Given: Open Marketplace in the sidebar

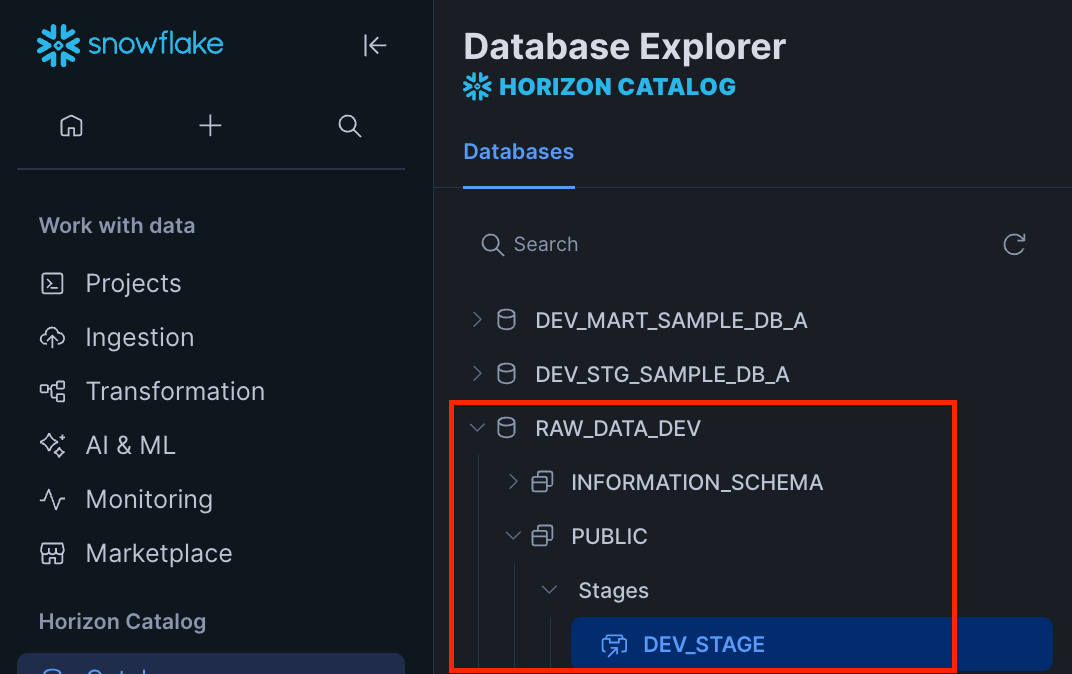Looking at the screenshot, I should pyautogui.click(x=158, y=554).
